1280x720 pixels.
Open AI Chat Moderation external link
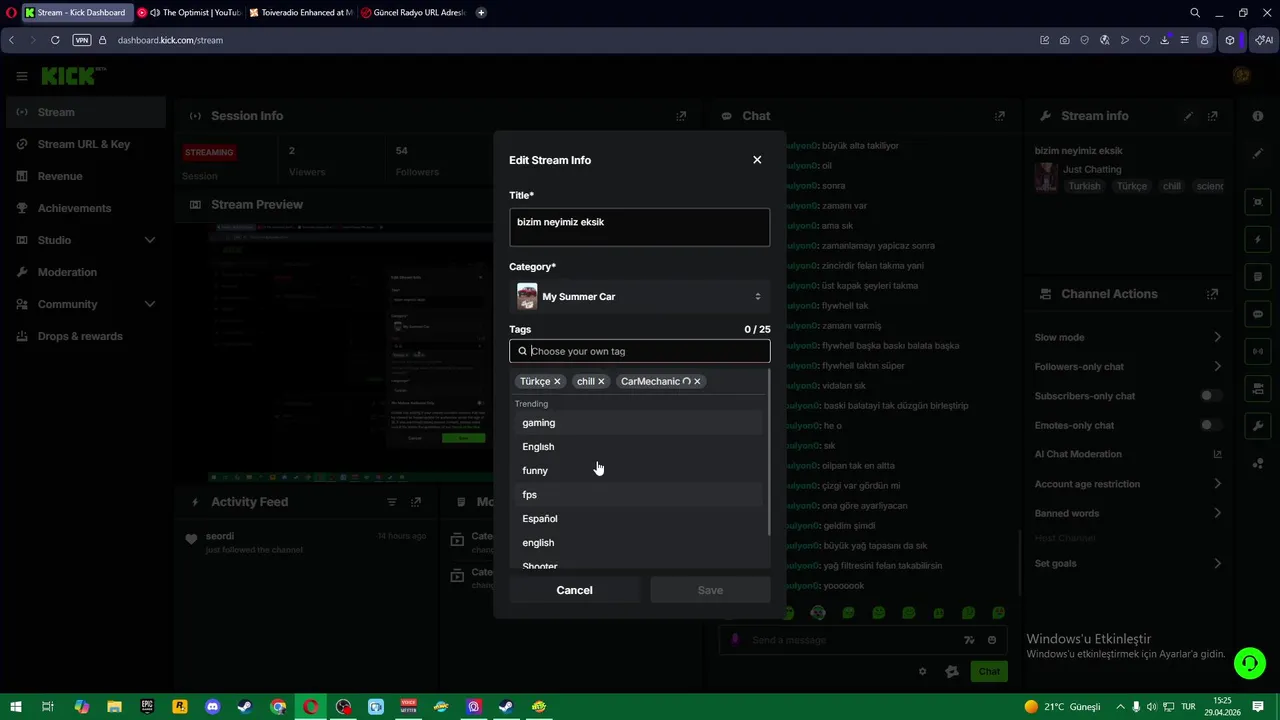(1217, 454)
